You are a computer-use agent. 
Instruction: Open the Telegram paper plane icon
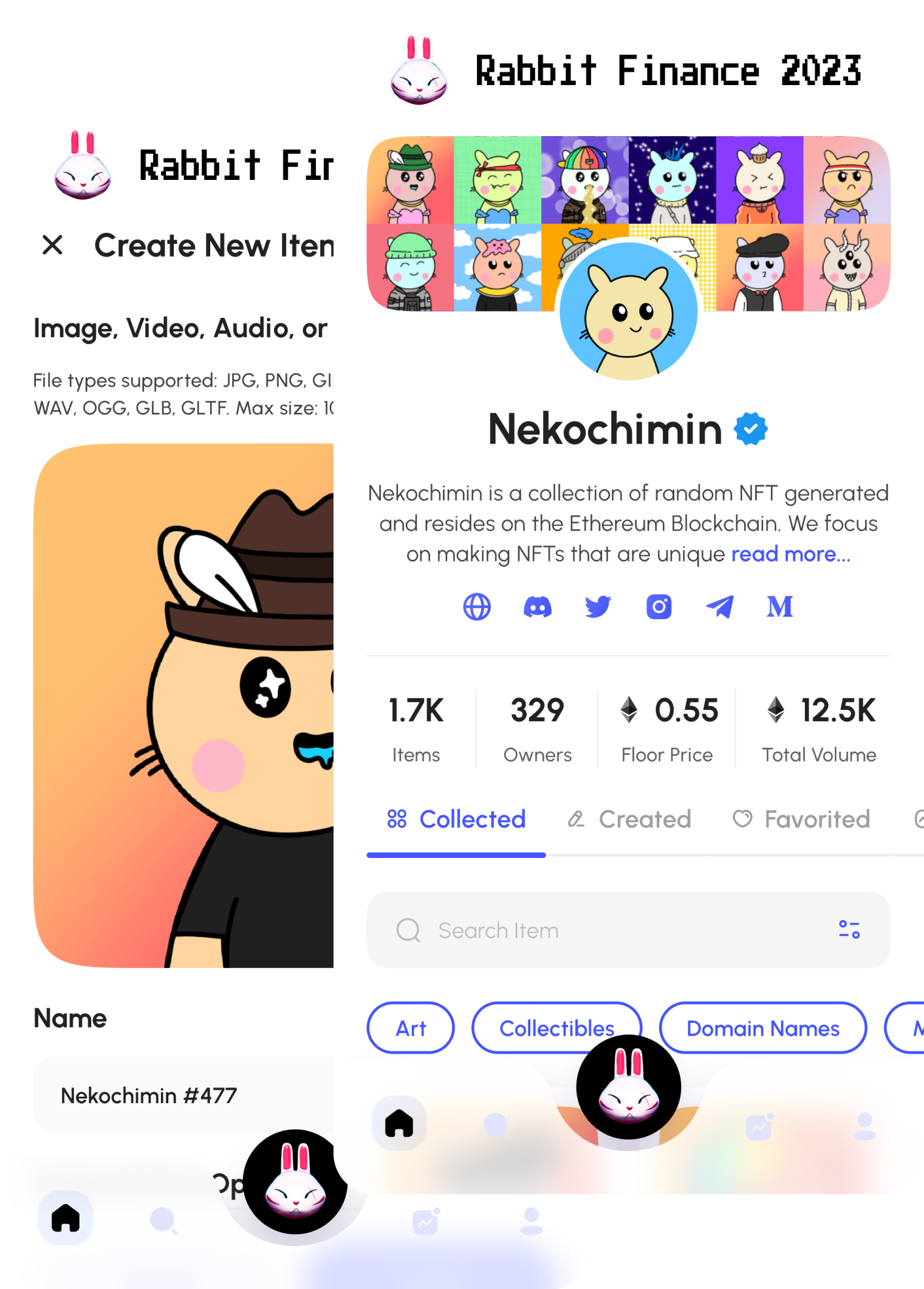click(719, 607)
